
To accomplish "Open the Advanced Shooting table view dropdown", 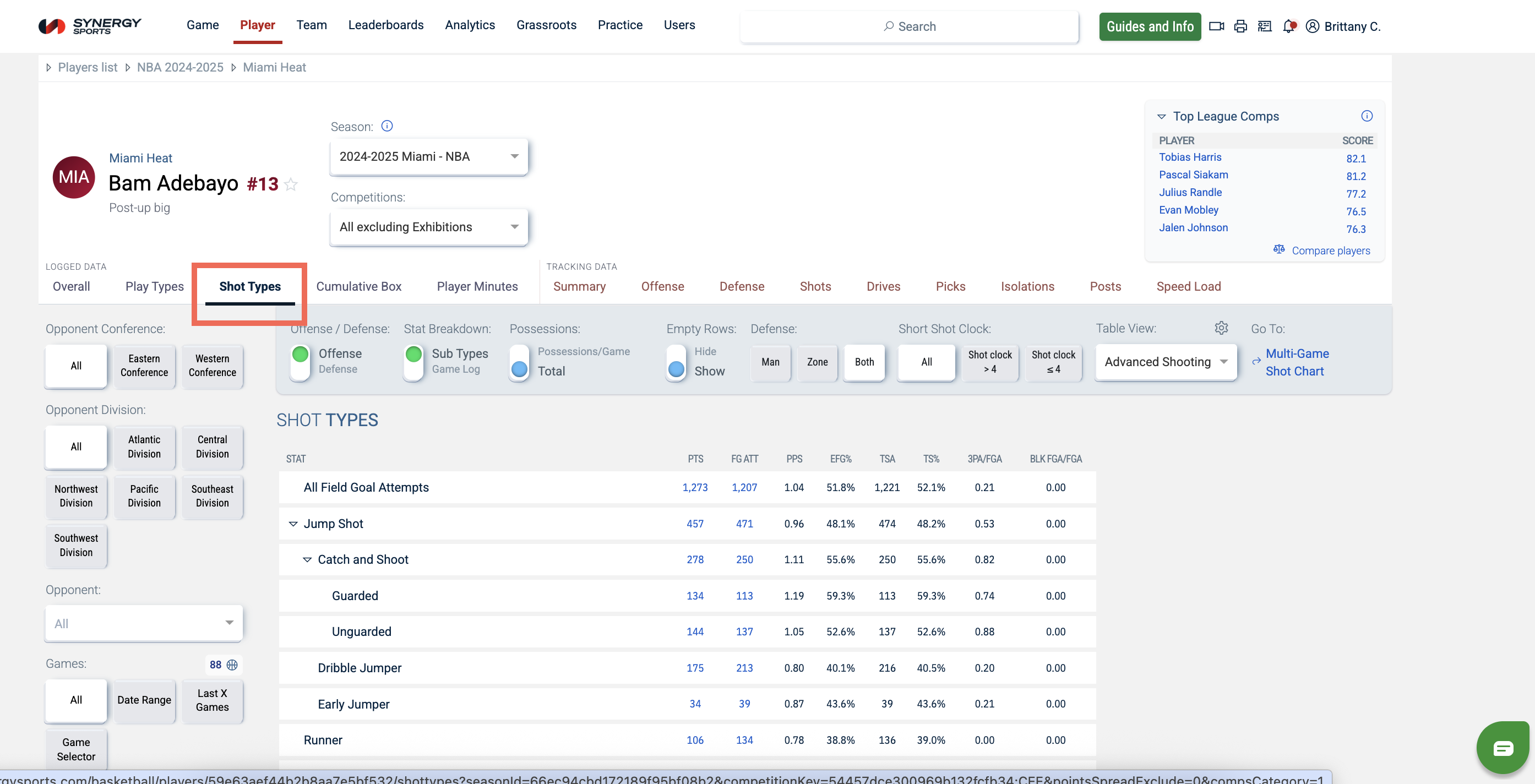I will pos(1165,362).
